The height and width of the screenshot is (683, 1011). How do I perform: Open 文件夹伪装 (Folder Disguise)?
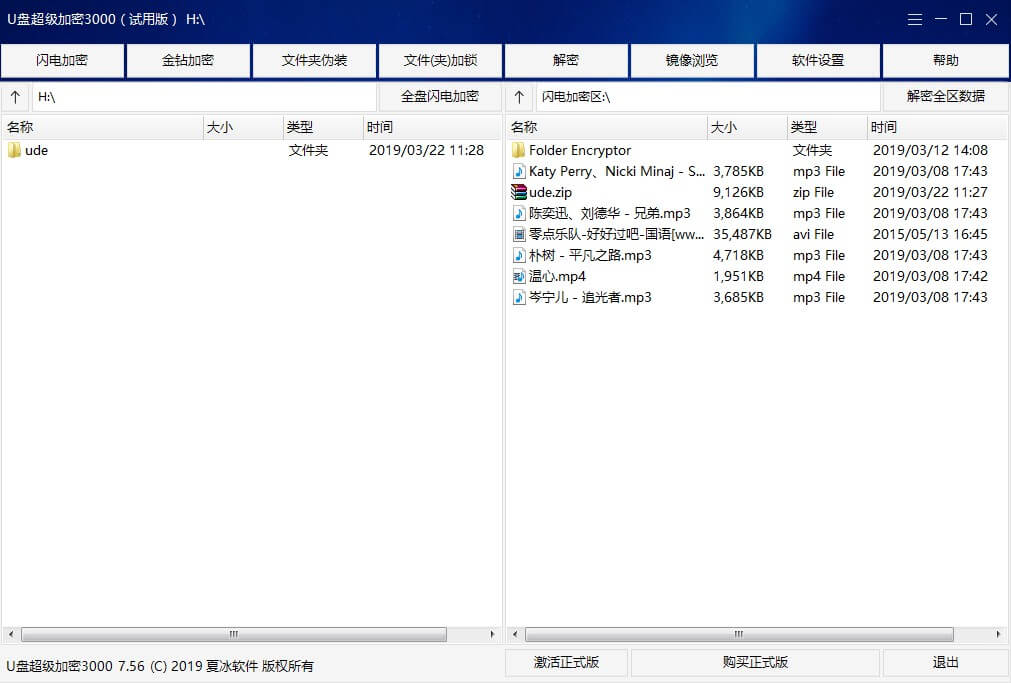click(x=314, y=60)
